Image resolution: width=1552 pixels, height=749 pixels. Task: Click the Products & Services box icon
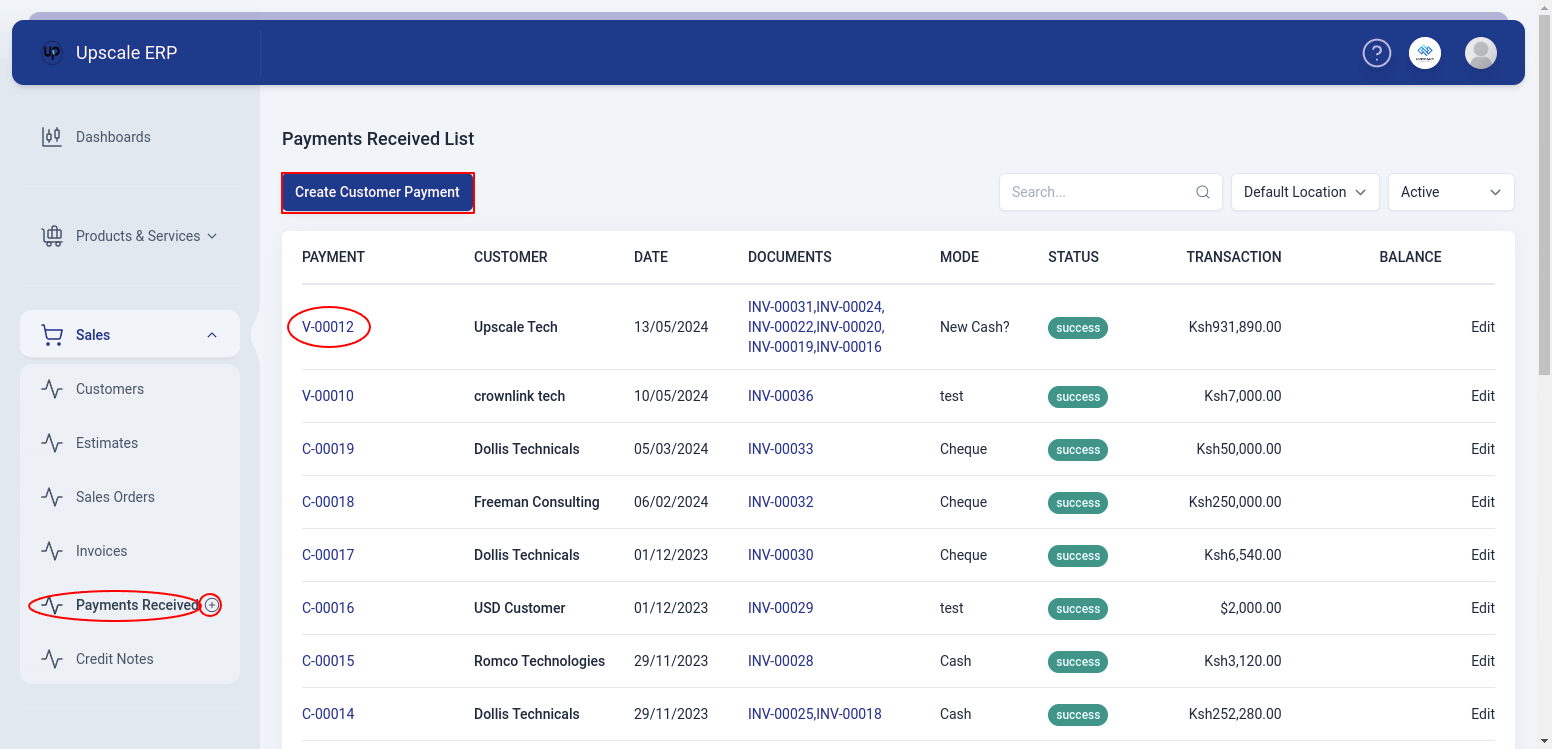coord(51,236)
